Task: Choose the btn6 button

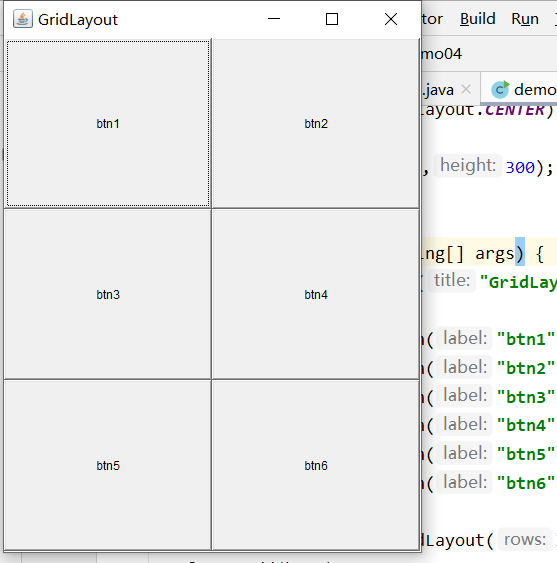Action: (x=316, y=465)
